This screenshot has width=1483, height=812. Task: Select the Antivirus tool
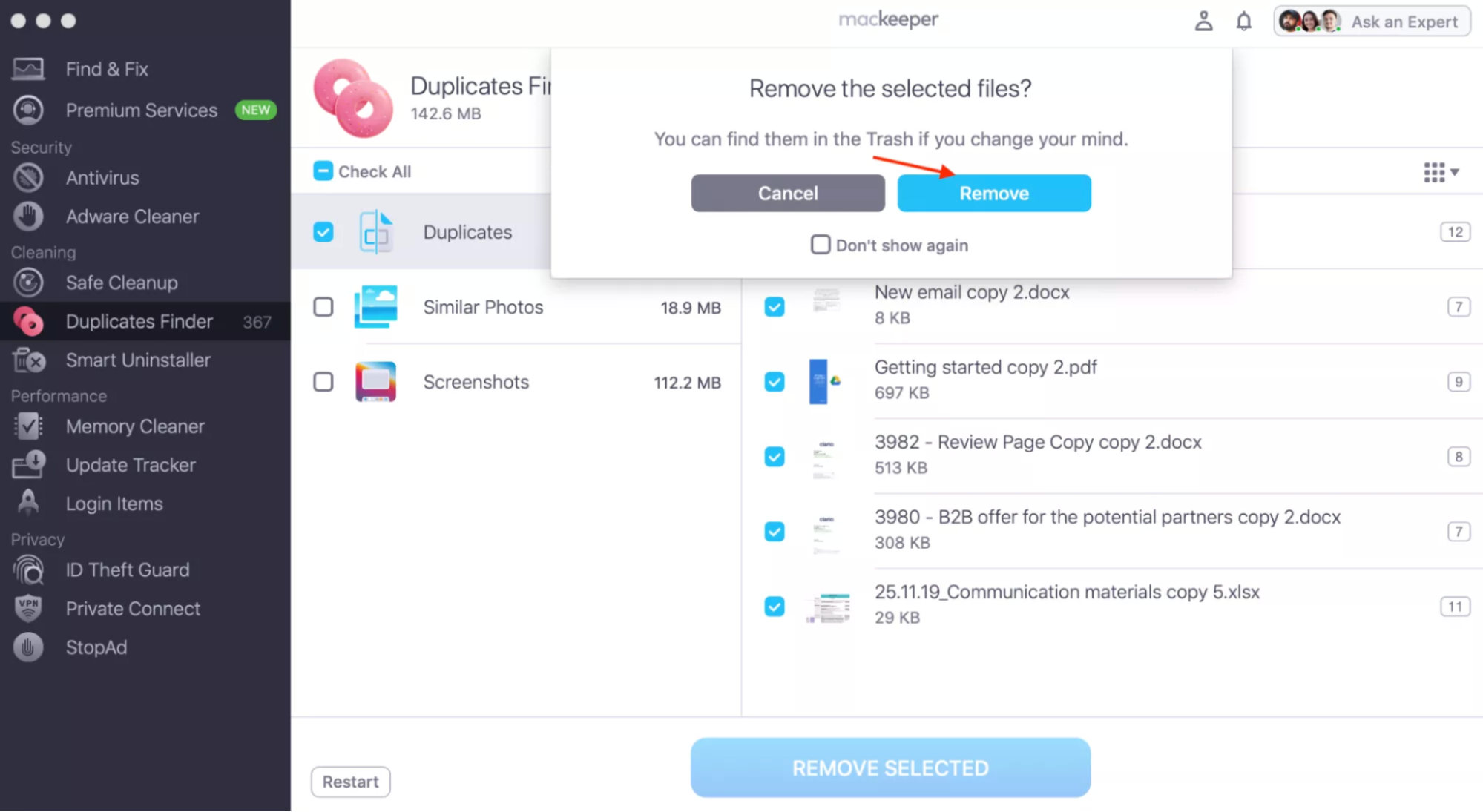click(102, 177)
